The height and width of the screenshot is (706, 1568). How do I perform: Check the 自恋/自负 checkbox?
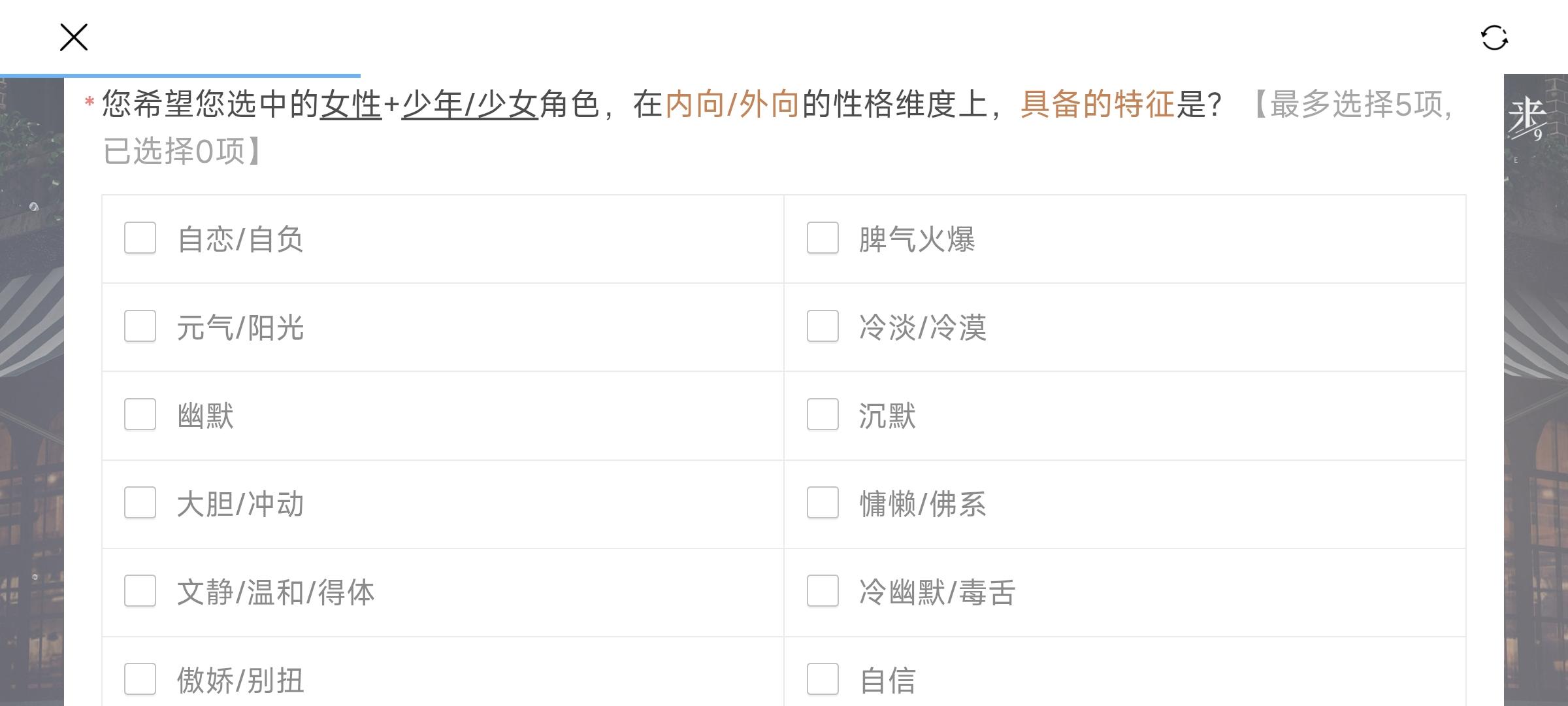point(140,238)
